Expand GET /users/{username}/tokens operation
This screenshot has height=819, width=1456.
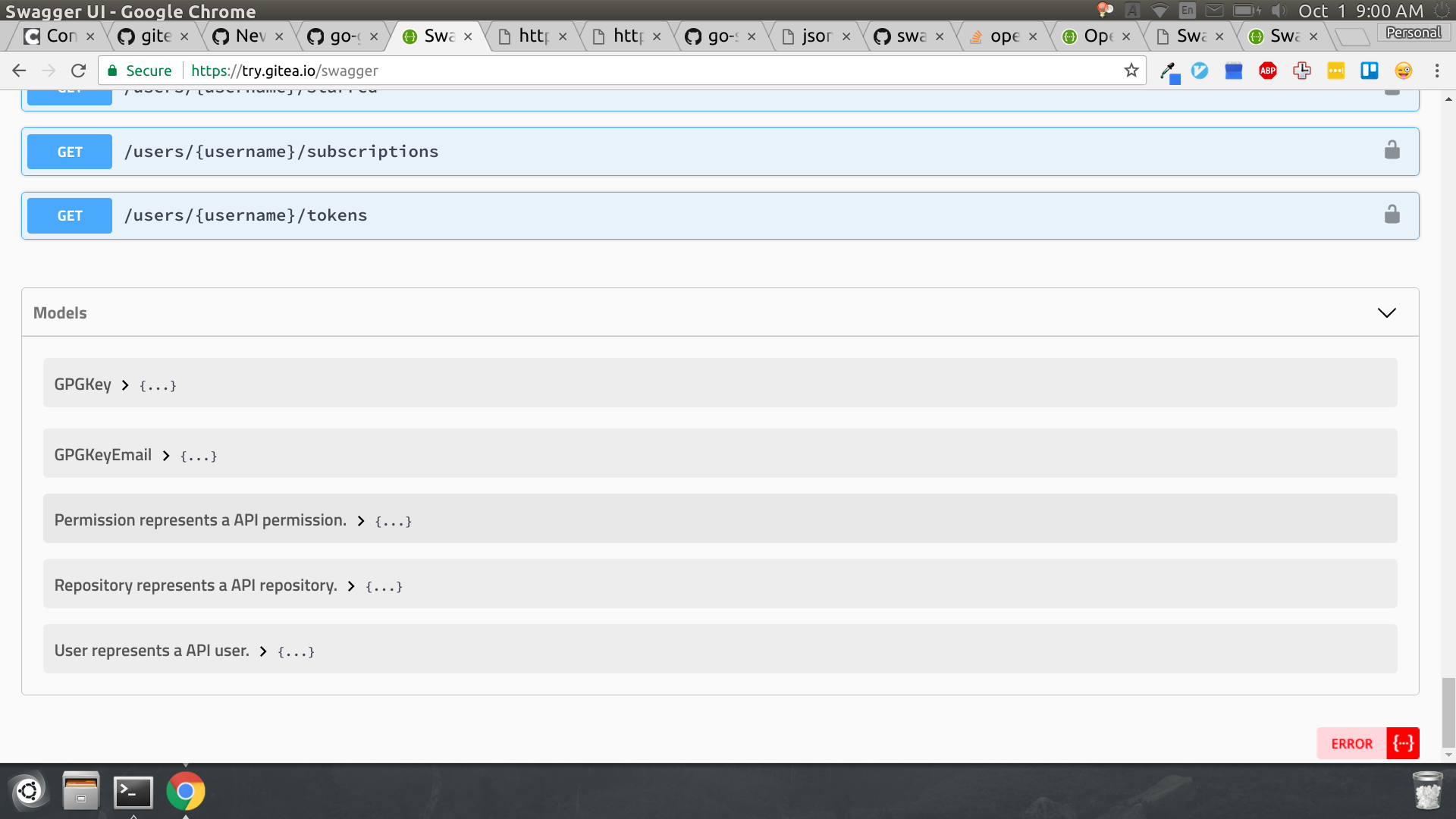tap(720, 215)
